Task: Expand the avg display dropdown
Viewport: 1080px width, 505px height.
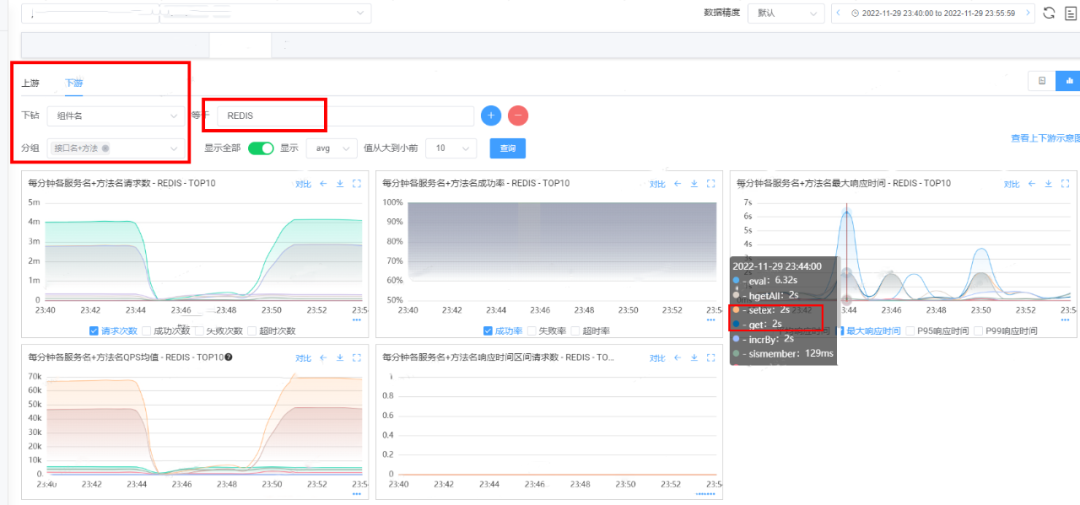Action: point(331,148)
